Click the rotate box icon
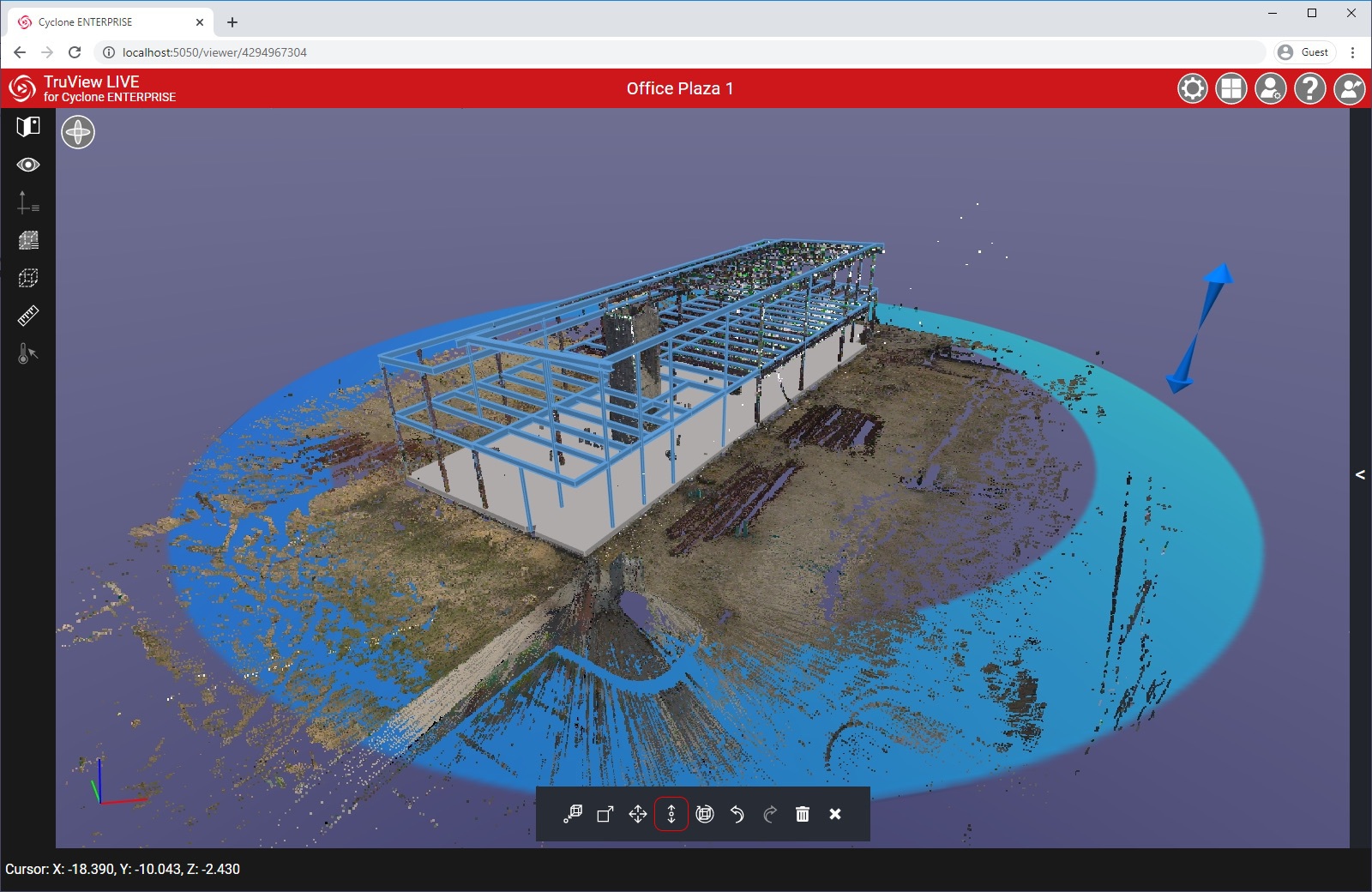The height and width of the screenshot is (892, 1372). point(705,814)
